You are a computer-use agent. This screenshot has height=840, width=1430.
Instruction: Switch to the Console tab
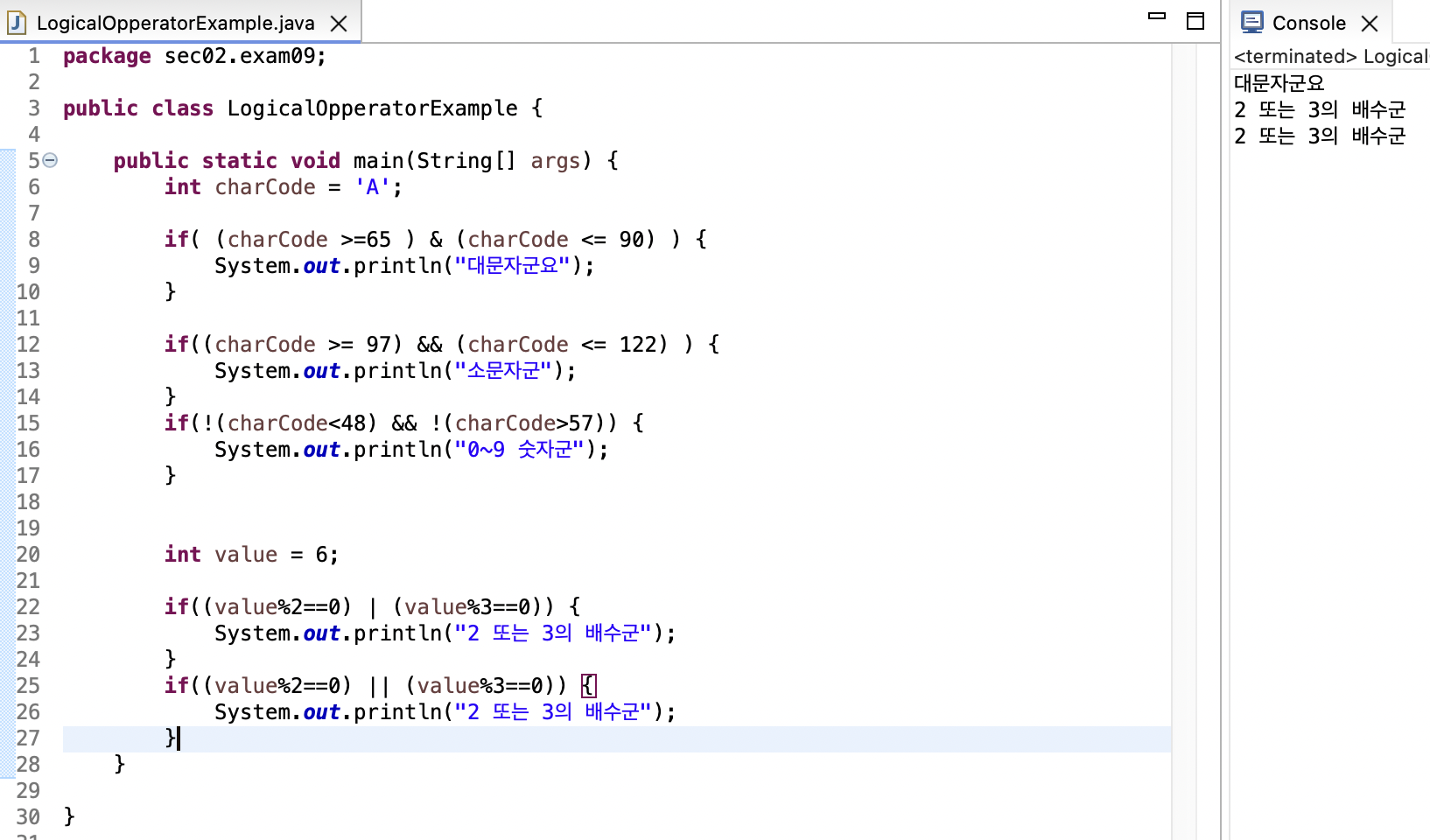1308,23
